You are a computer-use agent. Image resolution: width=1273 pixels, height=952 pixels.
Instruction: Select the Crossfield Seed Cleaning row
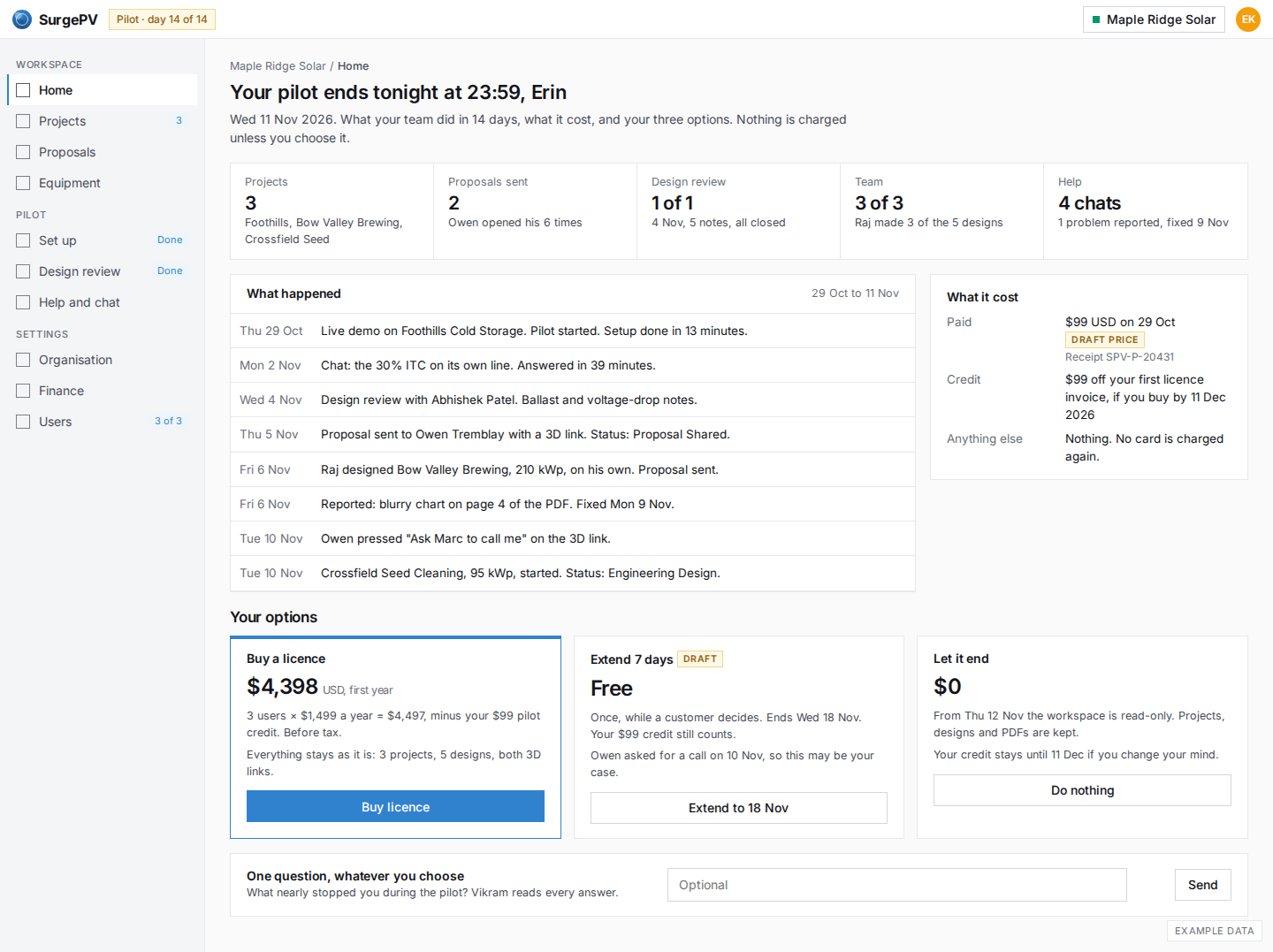573,573
